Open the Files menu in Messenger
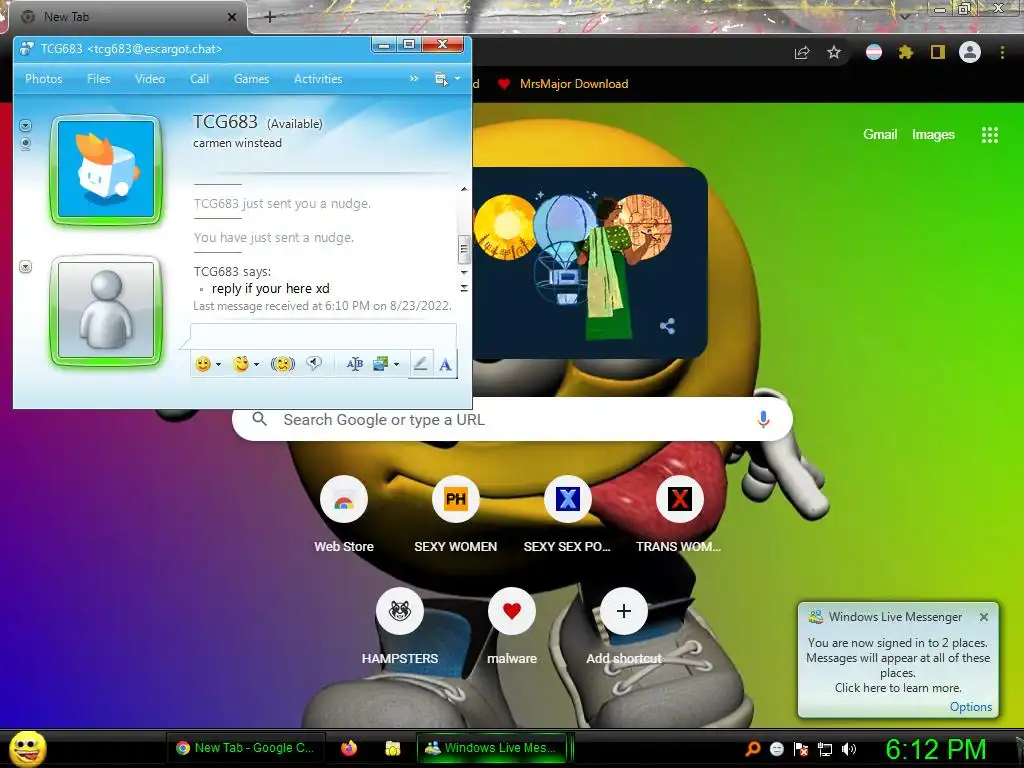1024x768 pixels. (99, 79)
